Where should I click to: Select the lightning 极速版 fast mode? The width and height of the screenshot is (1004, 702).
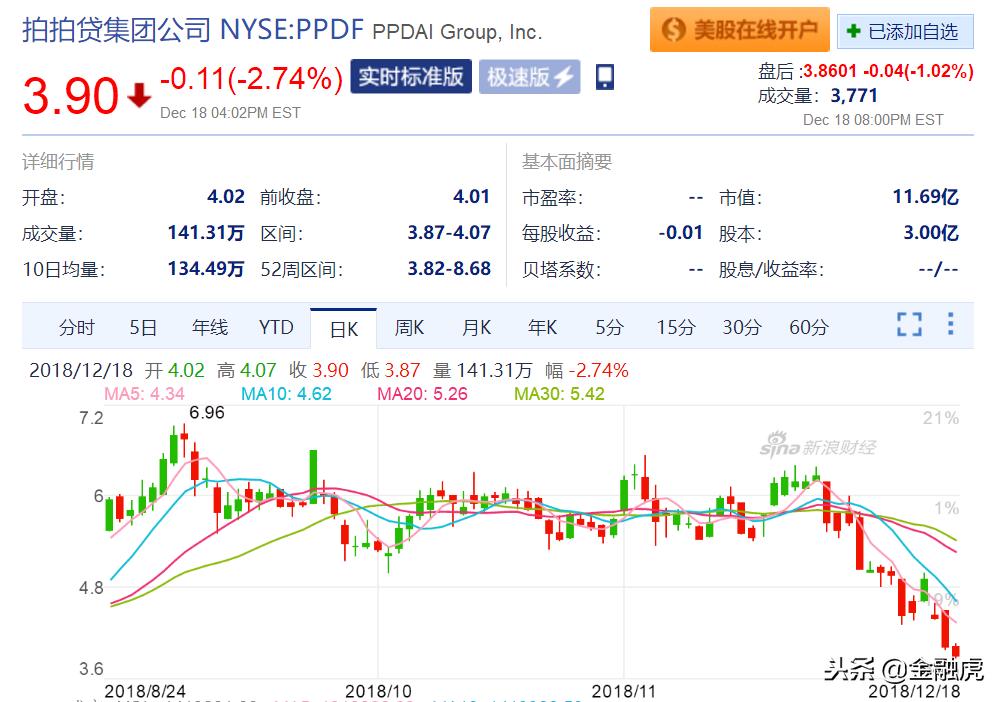pos(529,76)
